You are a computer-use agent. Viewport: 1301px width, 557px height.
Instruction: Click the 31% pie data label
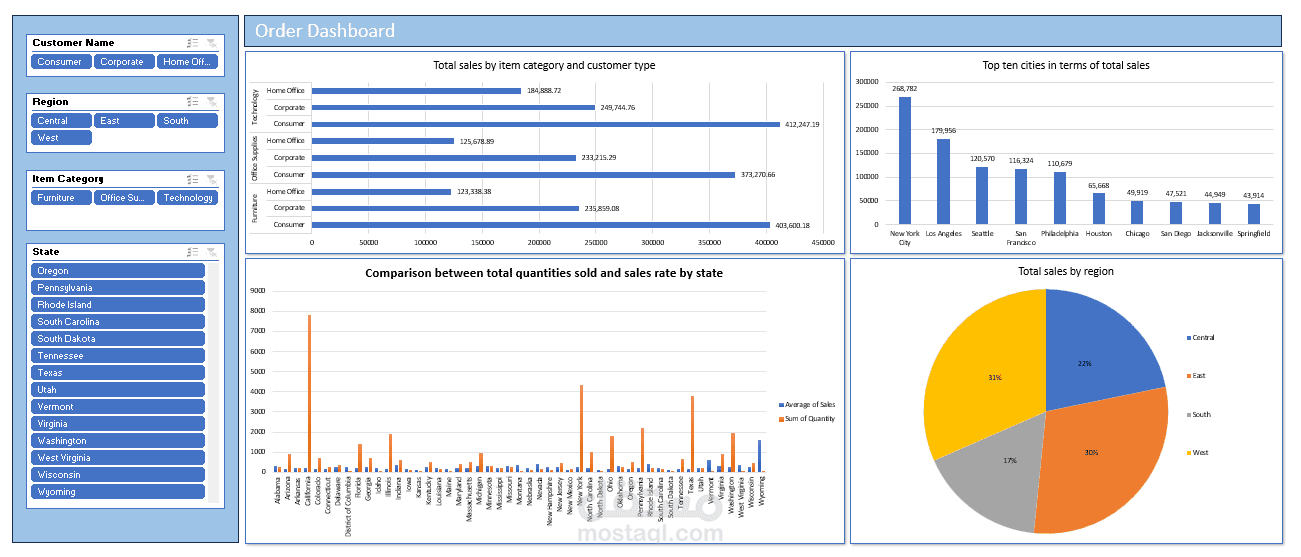[x=995, y=378]
